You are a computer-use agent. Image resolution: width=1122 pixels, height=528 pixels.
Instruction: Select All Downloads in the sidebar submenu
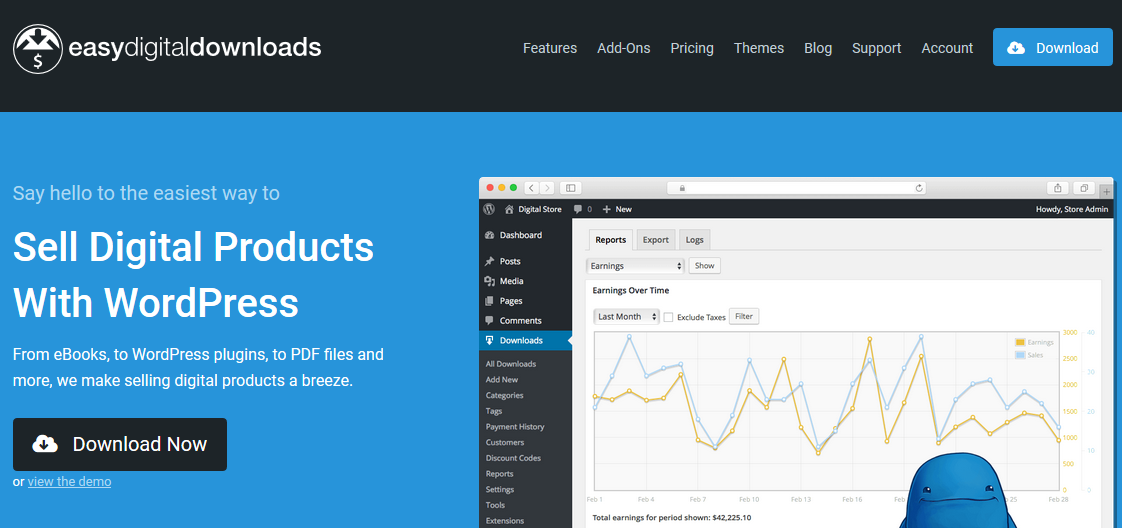click(511, 363)
